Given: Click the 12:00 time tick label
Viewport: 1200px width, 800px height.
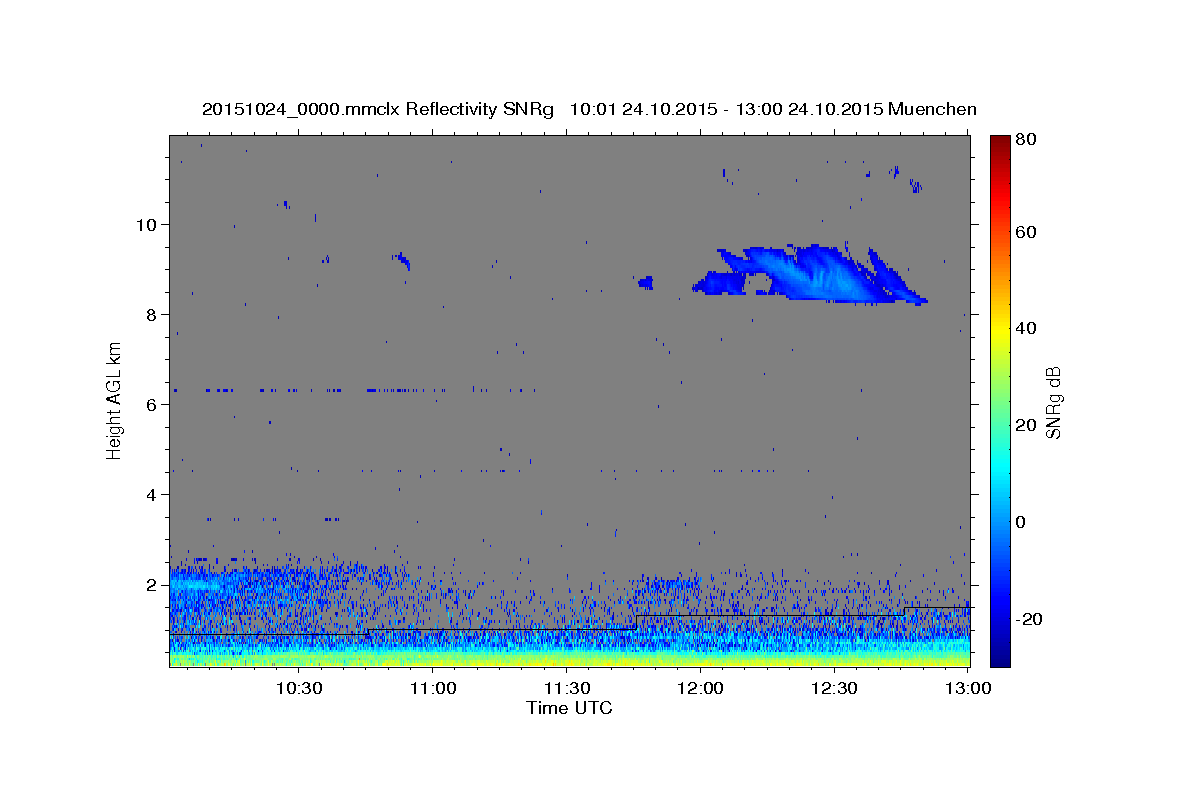Looking at the screenshot, I should tap(701, 688).
